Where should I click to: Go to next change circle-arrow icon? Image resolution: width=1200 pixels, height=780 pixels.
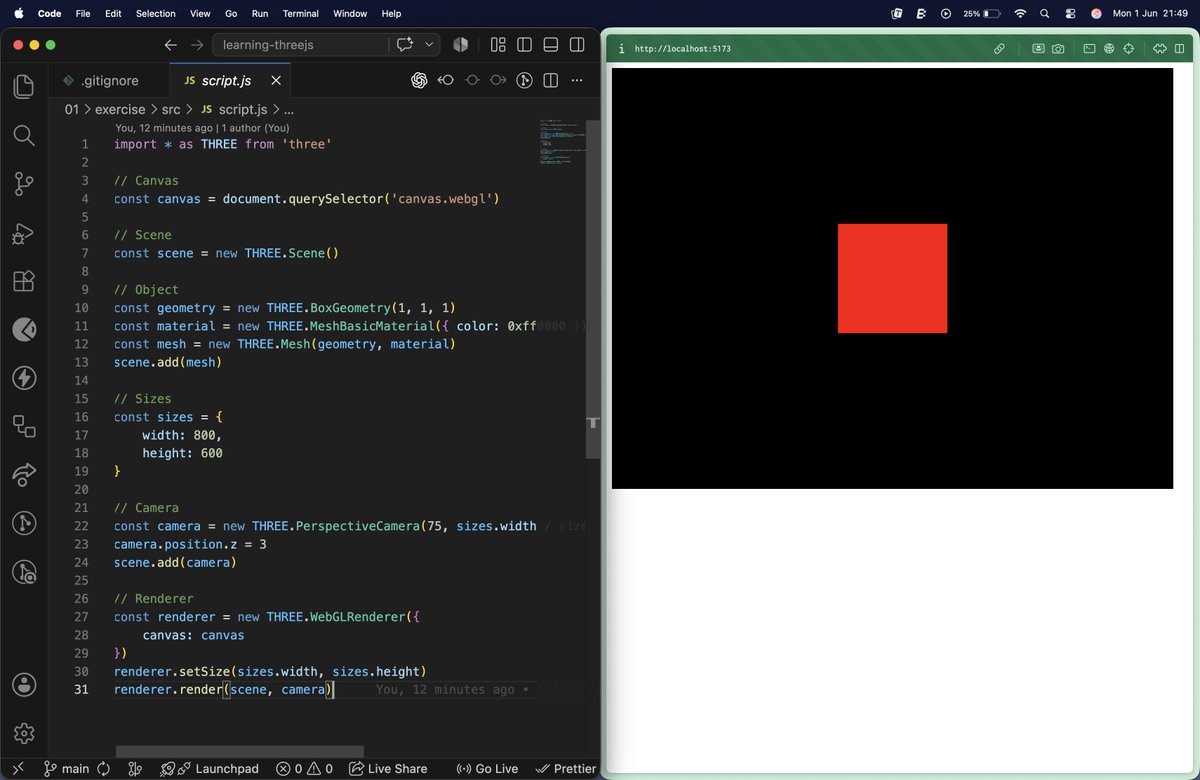pyautogui.click(x=498, y=81)
